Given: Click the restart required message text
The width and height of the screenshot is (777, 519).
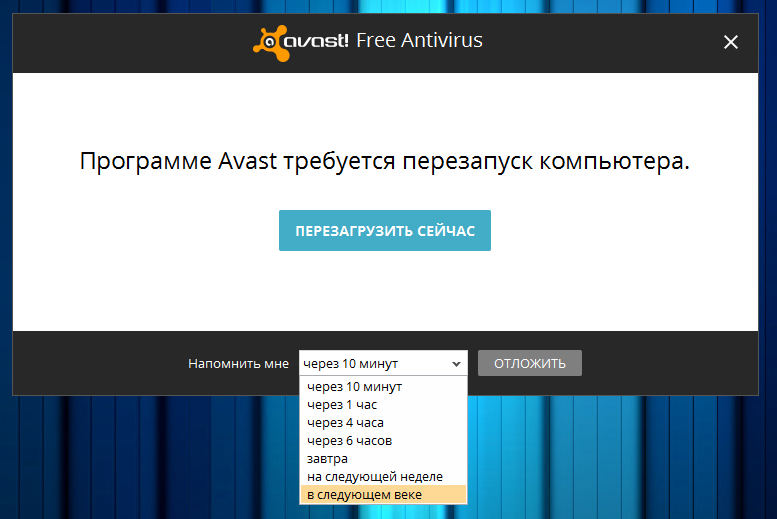Looking at the screenshot, I should [x=385, y=162].
